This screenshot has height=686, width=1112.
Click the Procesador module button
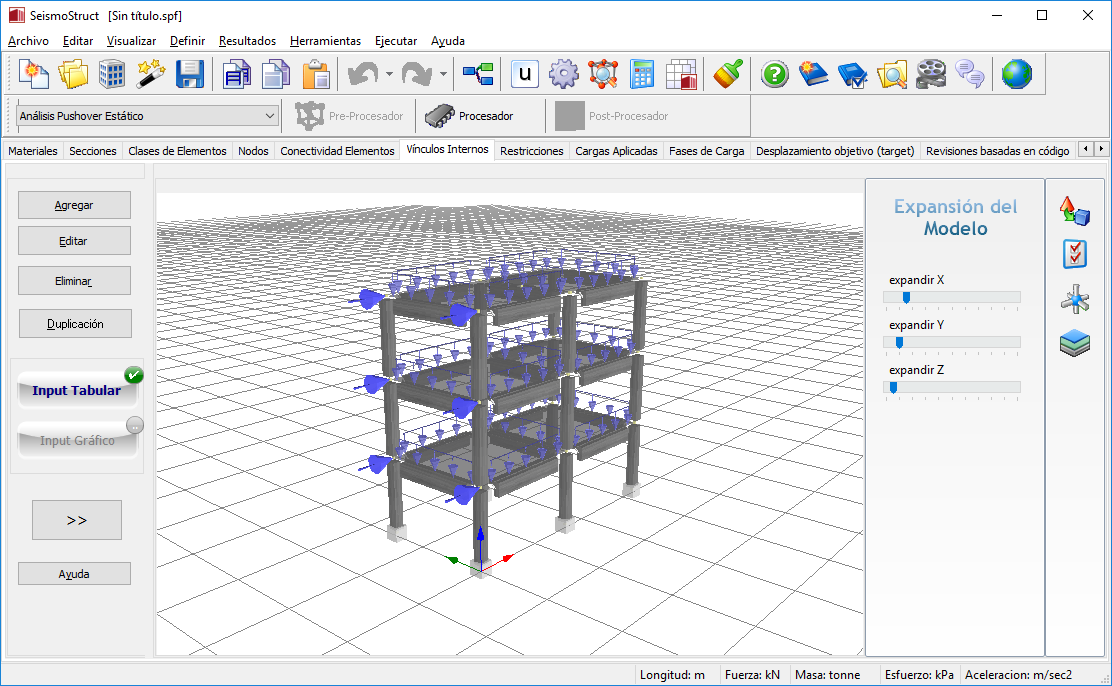pos(470,116)
